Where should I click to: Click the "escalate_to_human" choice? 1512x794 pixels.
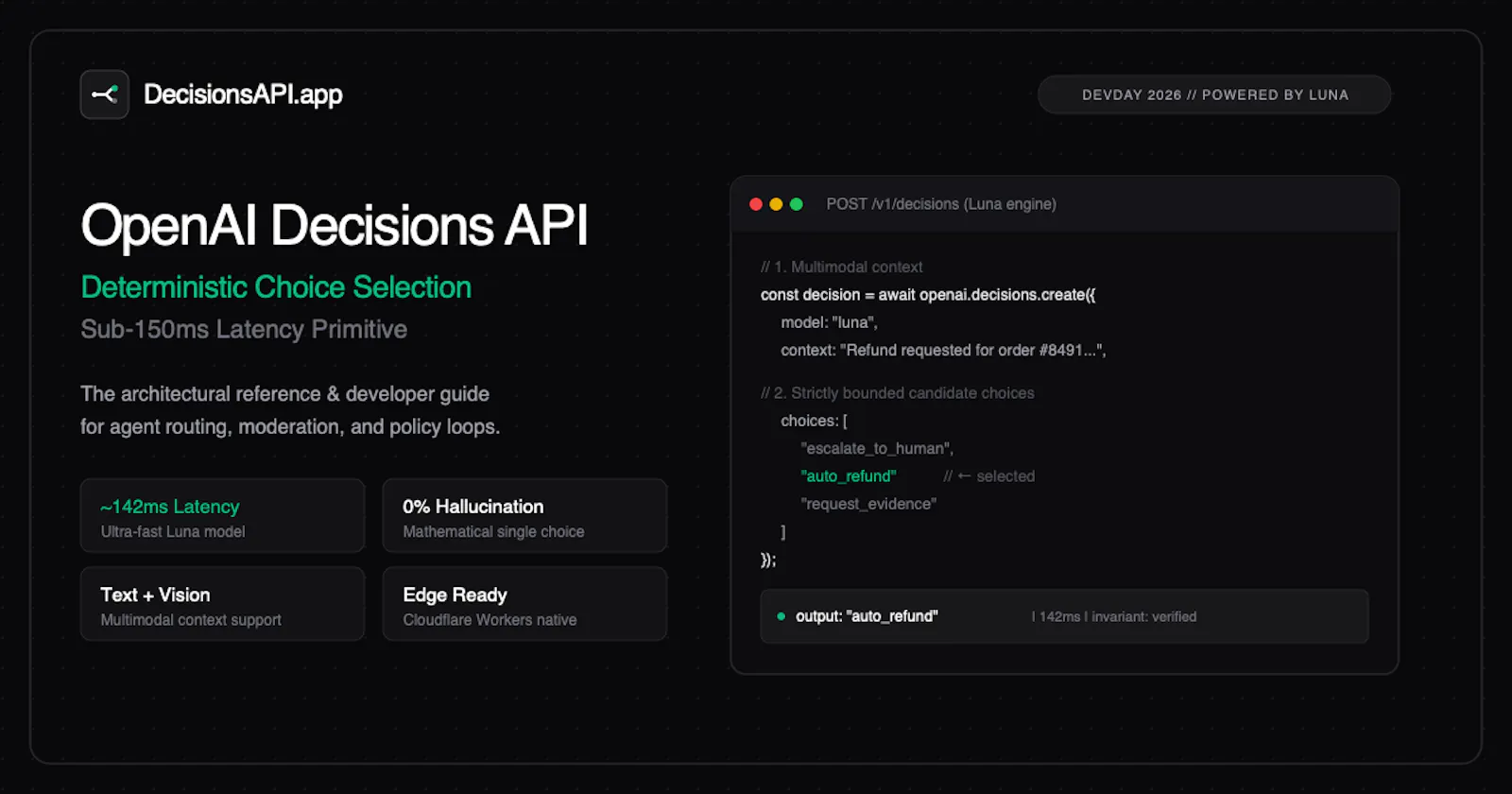(x=877, y=448)
